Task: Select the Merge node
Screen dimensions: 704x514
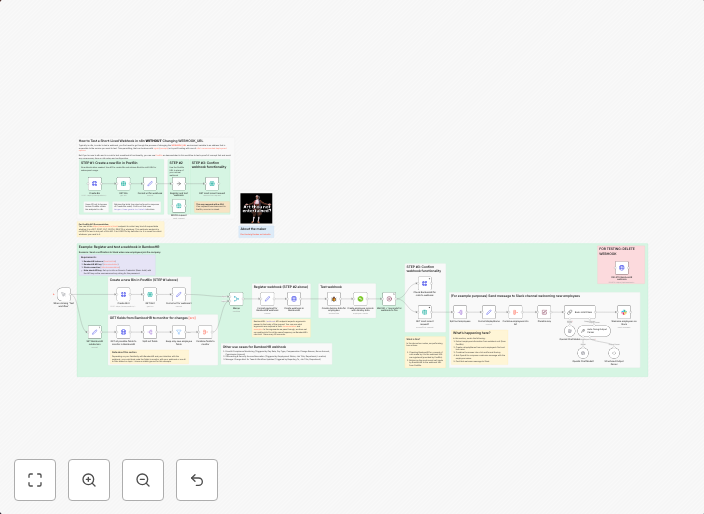Action: click(x=236, y=298)
